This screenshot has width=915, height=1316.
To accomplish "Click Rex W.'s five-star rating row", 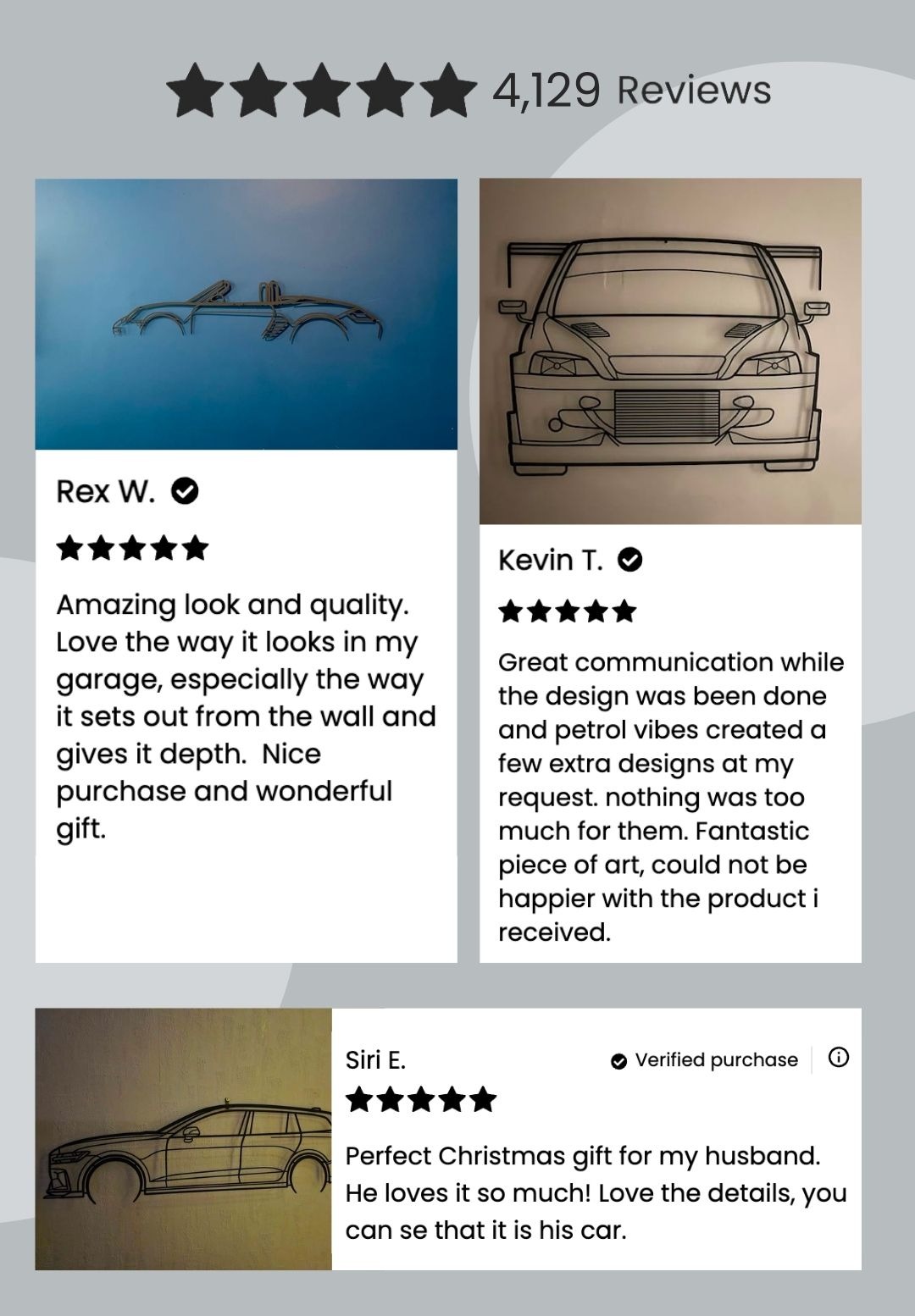I will click(x=132, y=548).
